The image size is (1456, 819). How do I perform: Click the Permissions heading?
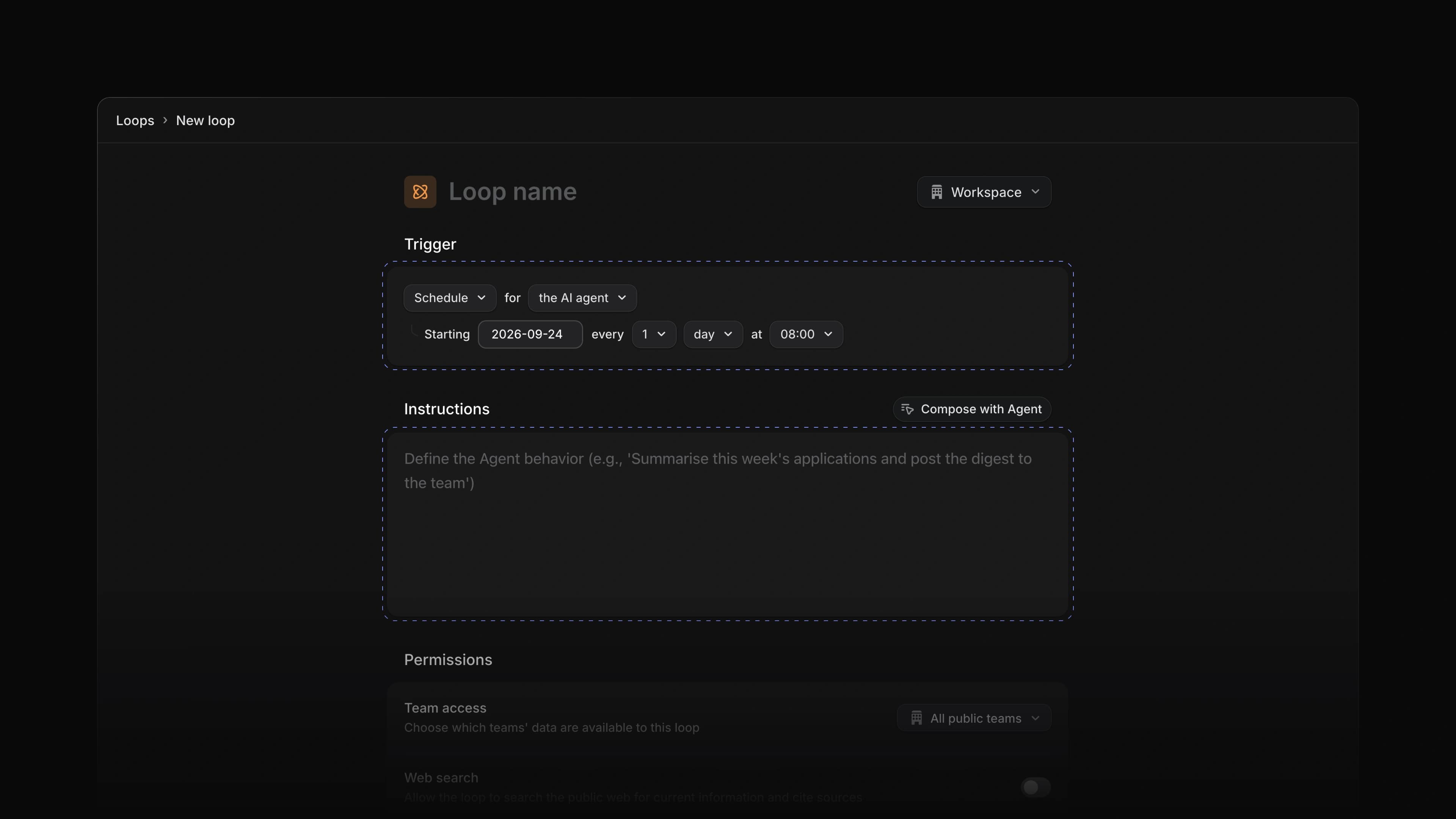tap(448, 660)
